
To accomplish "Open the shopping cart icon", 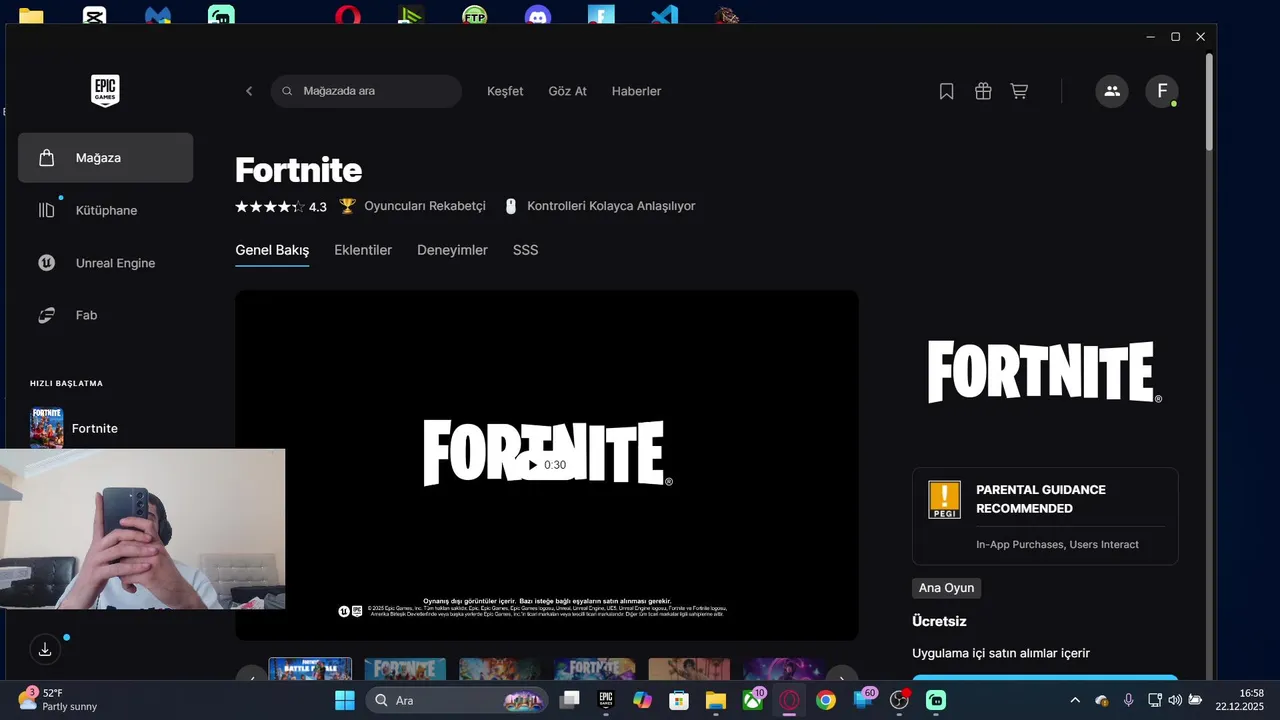I will click(1019, 91).
